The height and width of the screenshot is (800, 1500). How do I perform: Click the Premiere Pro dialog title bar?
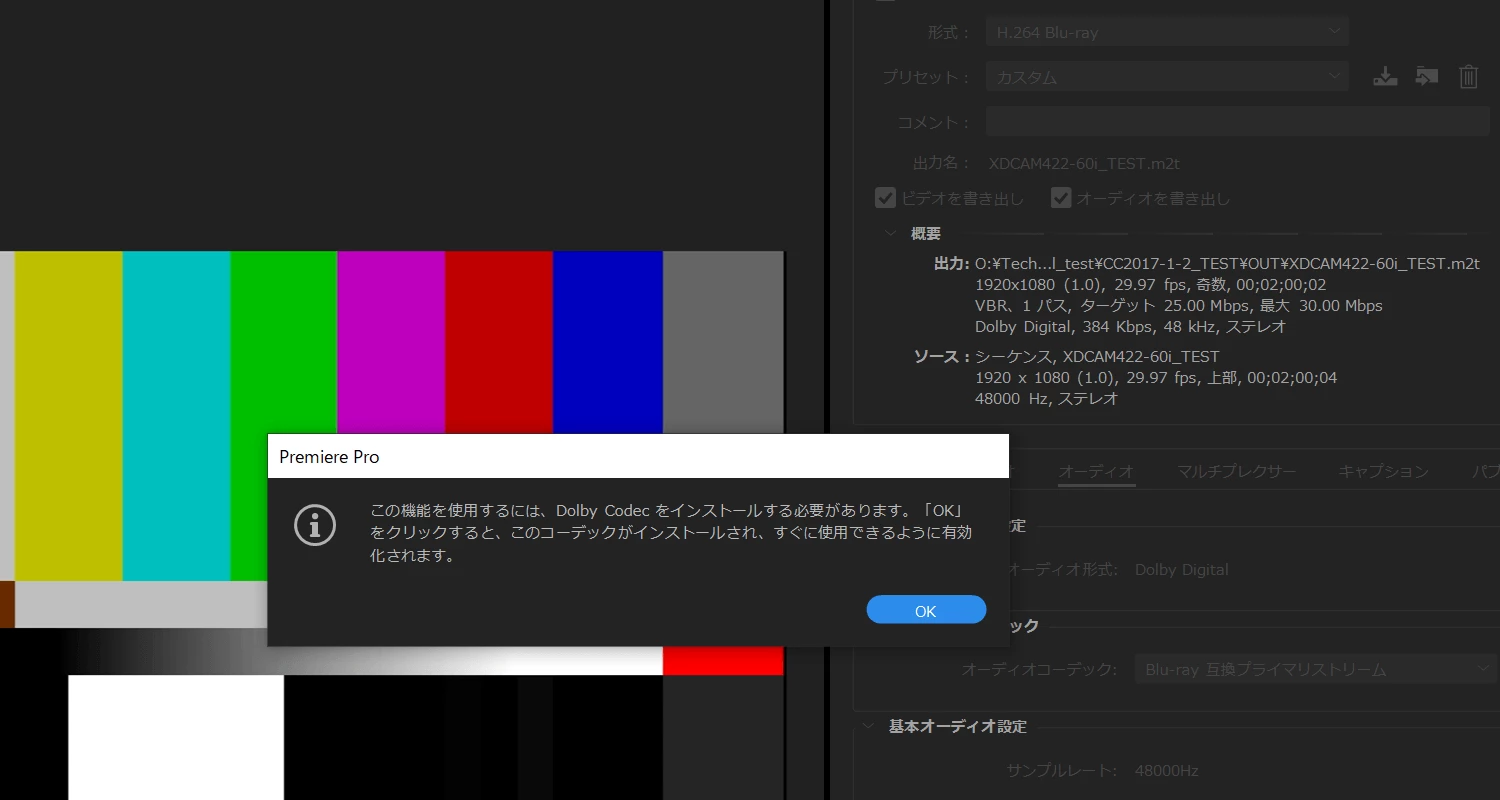click(638, 457)
